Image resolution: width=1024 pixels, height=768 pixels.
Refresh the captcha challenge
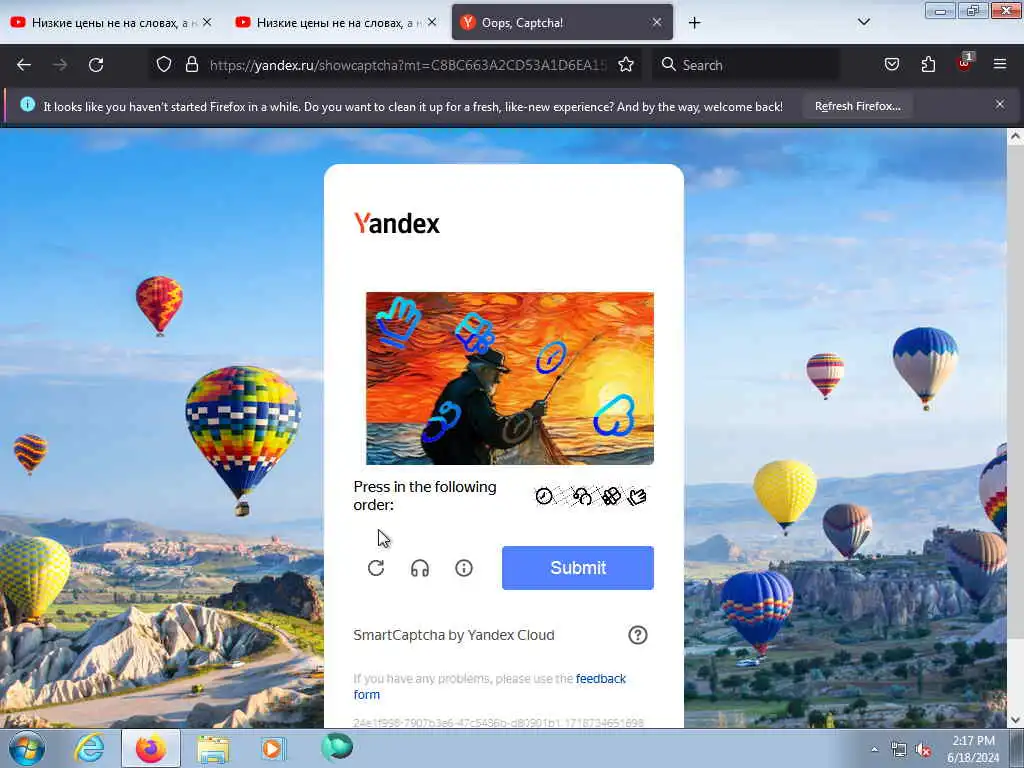click(376, 568)
